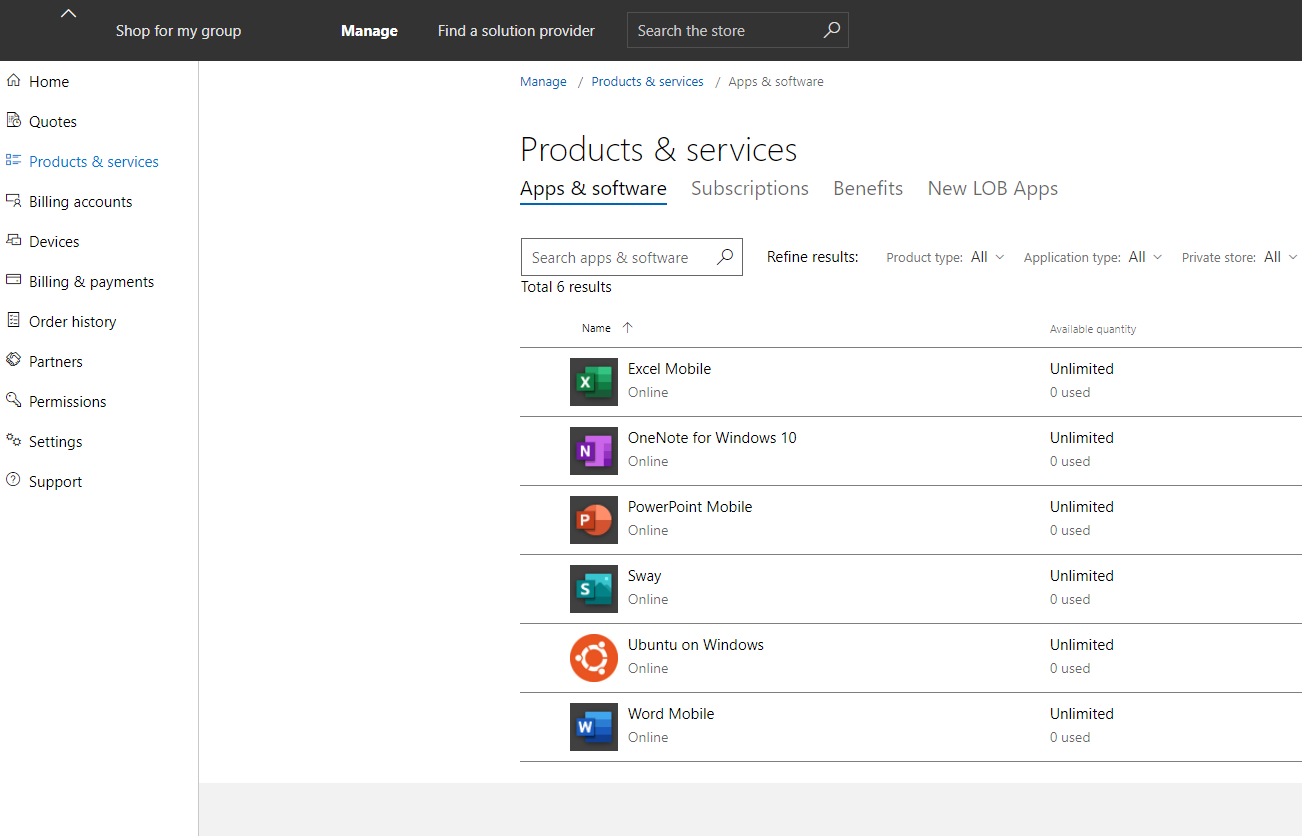Click the Devices icon in sidebar
The width and height of the screenshot is (1302, 836).
(x=13, y=240)
